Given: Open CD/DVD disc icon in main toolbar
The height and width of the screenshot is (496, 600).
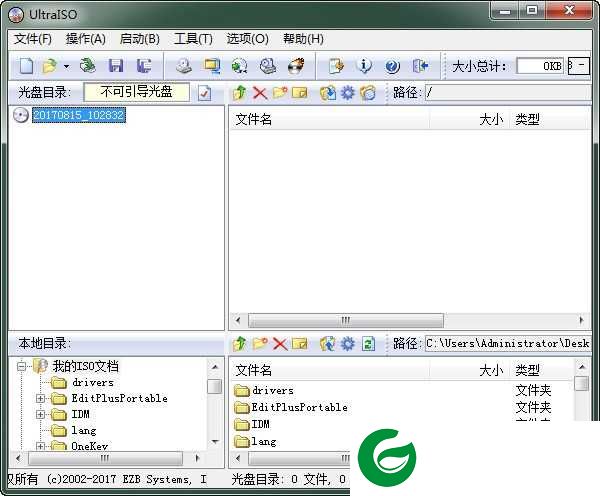Looking at the screenshot, I should [x=88, y=65].
